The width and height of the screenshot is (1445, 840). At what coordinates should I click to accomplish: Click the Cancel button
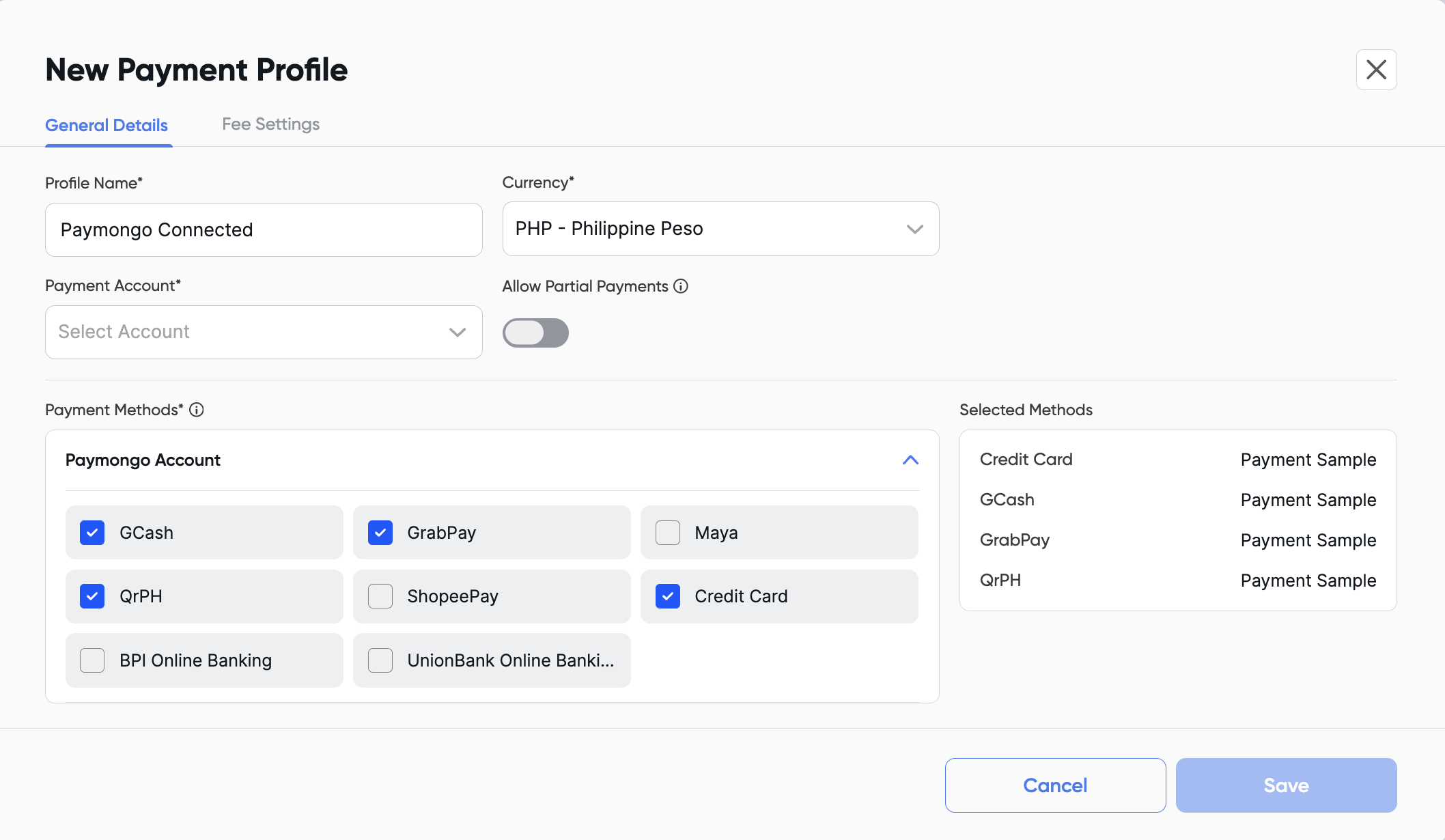pos(1055,785)
